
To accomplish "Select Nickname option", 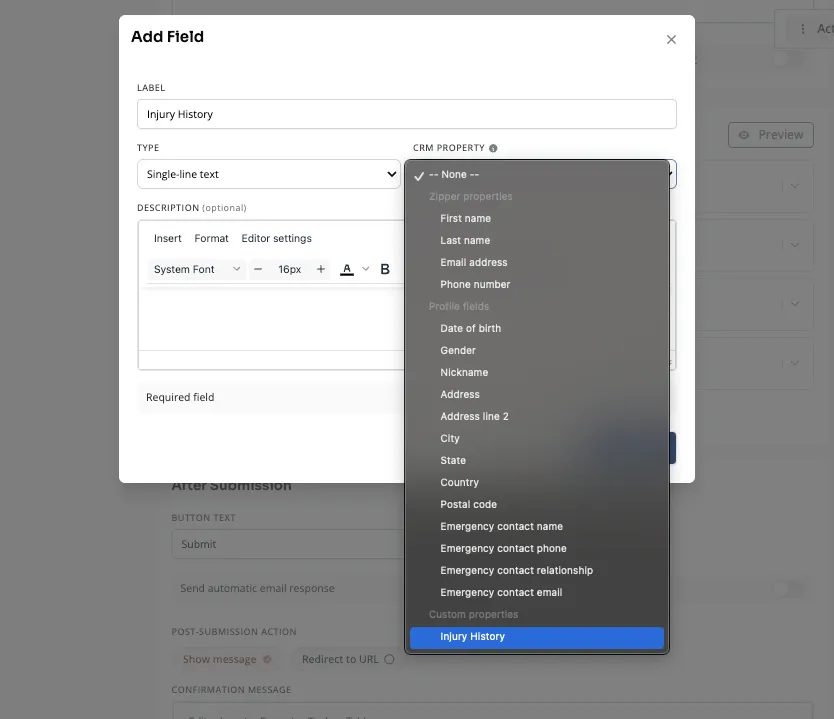I will pyautogui.click(x=537, y=372).
